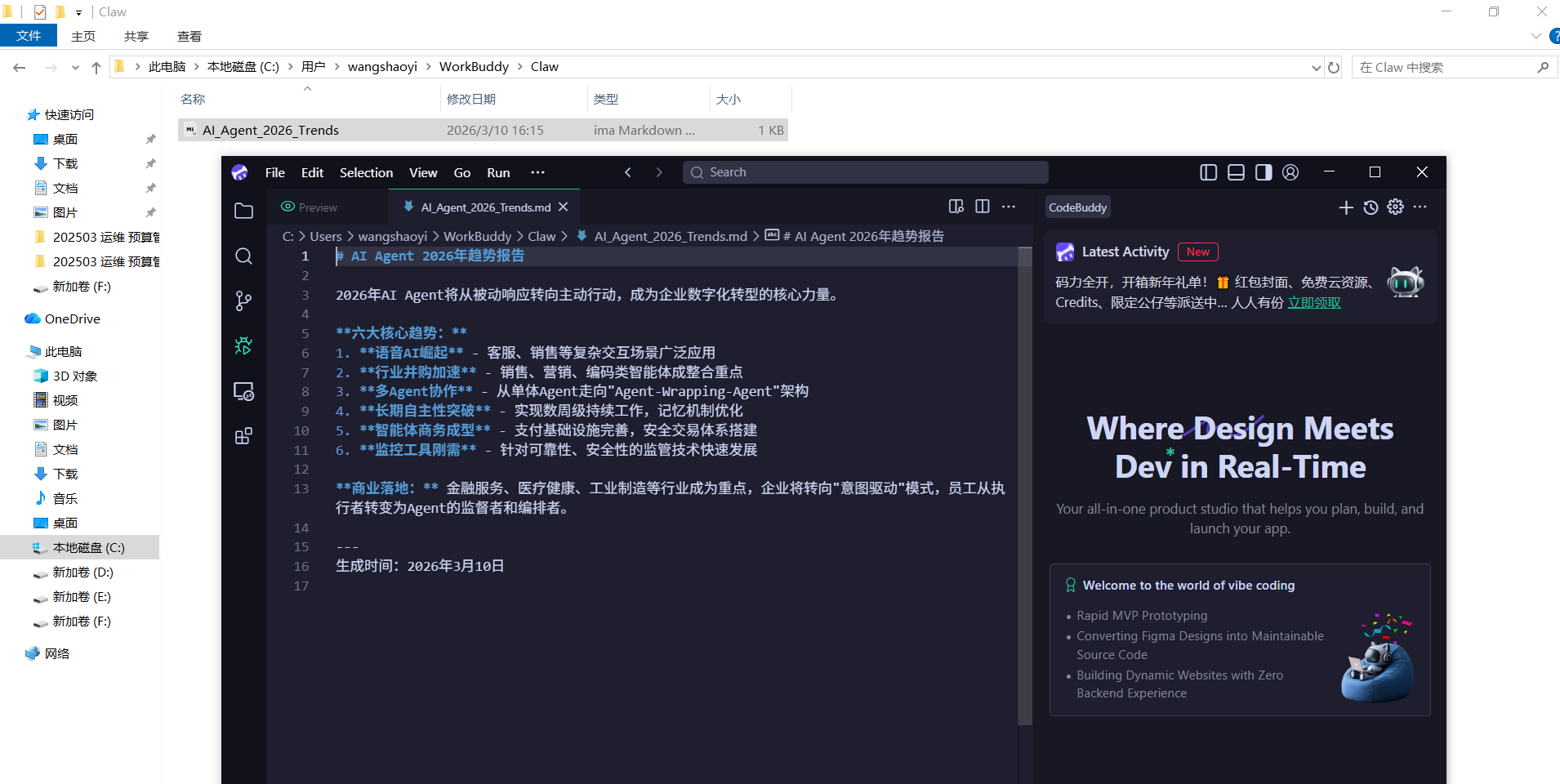Open the Run and Debug panel
This screenshot has height=784, width=1560.
tap(243, 346)
